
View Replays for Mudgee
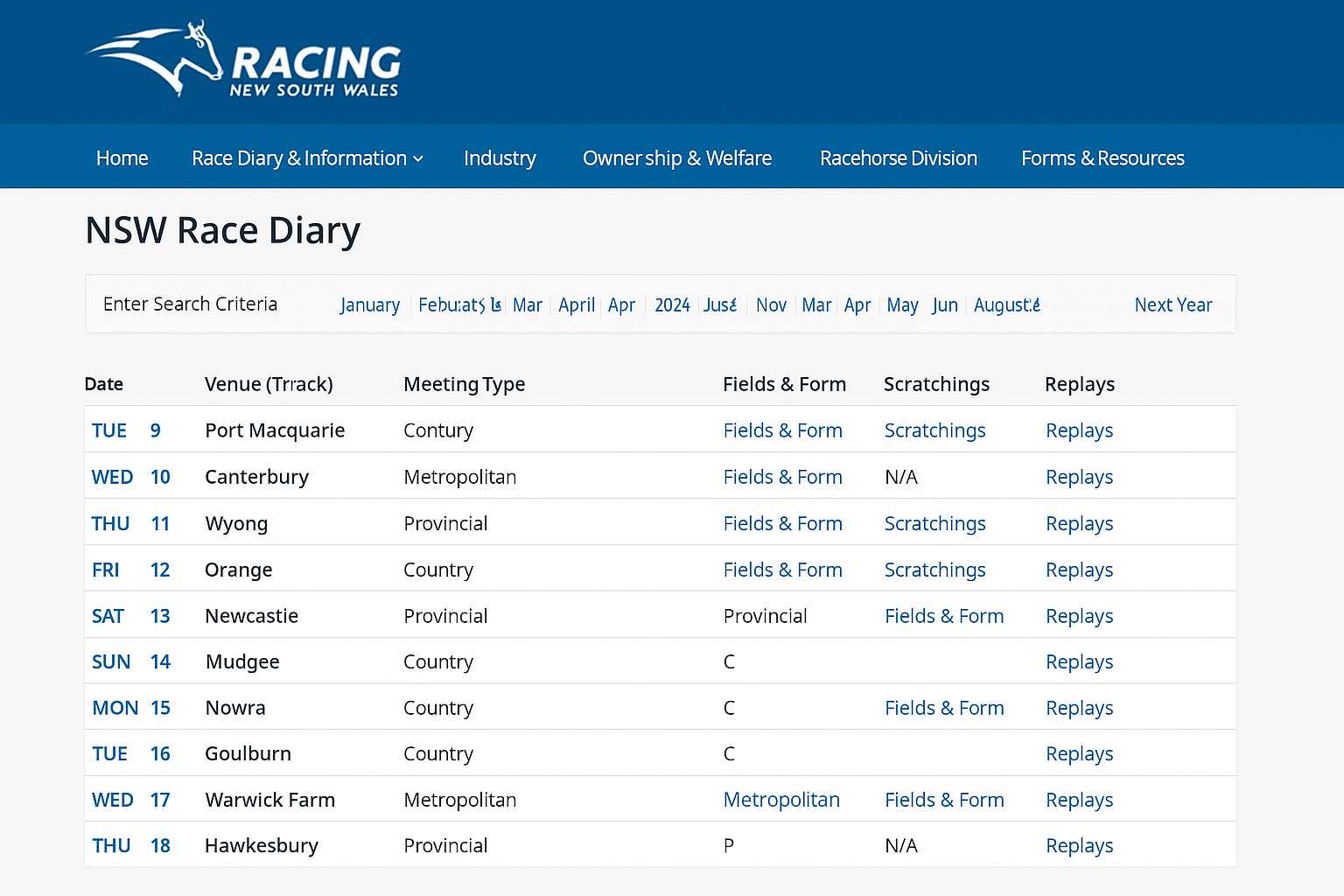[x=1079, y=661]
